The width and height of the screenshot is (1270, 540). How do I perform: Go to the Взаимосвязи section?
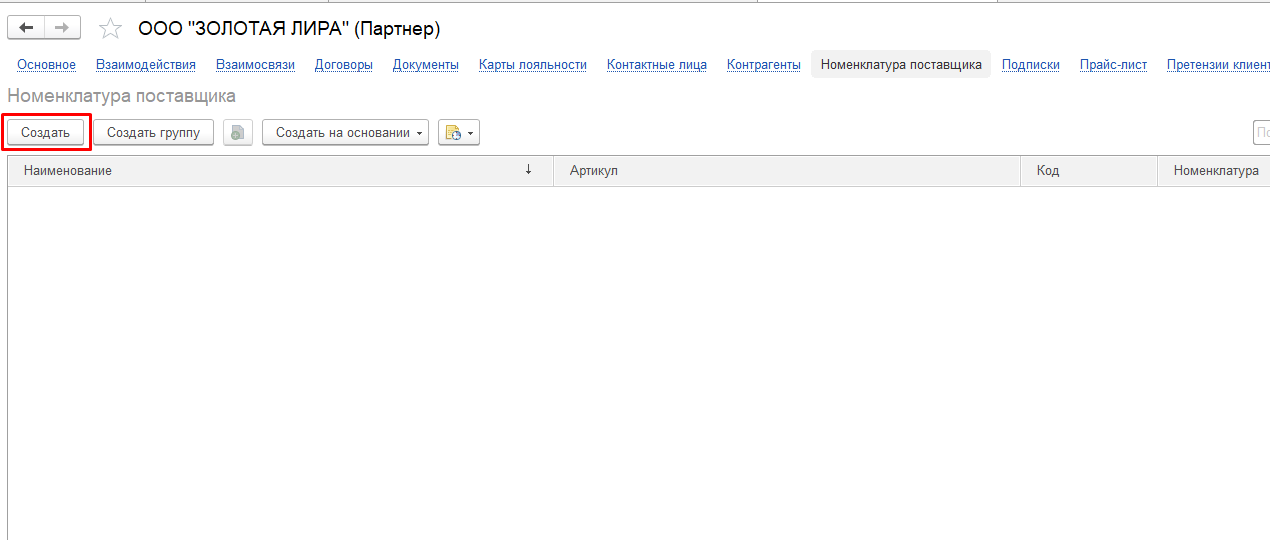click(255, 65)
